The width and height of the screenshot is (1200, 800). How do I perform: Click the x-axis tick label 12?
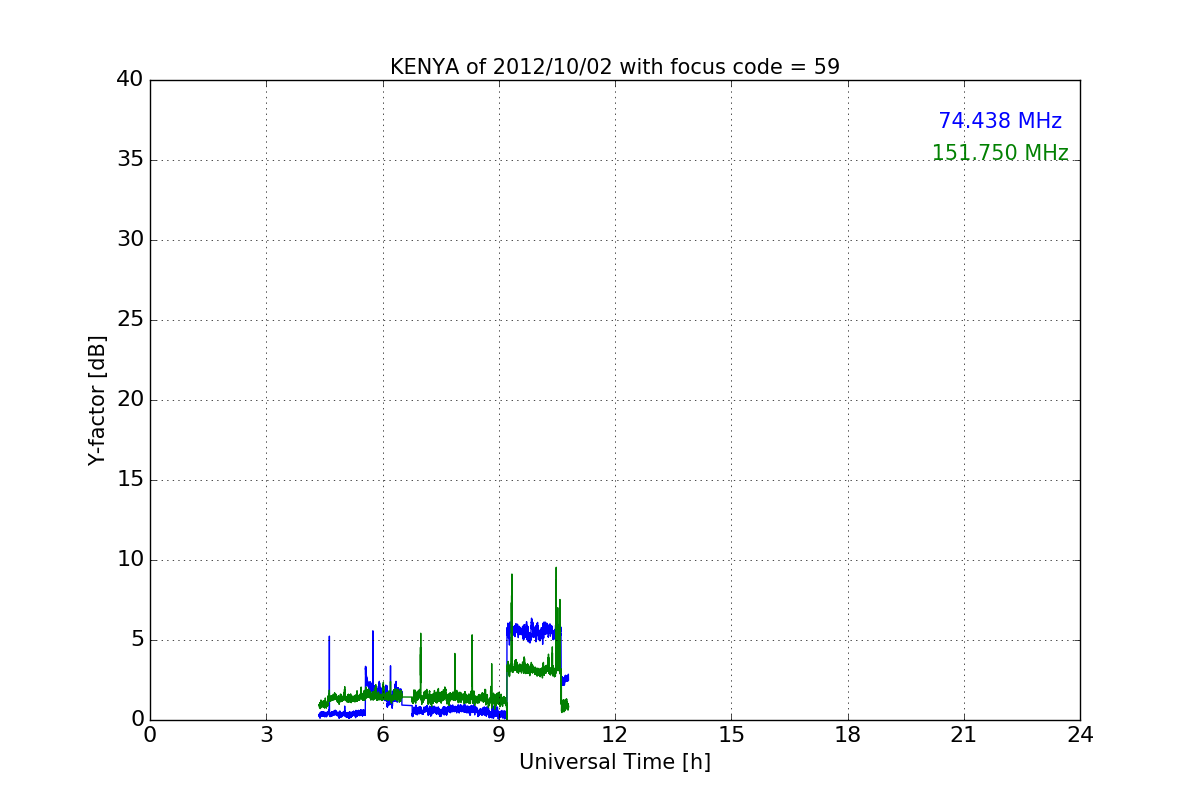[615, 734]
